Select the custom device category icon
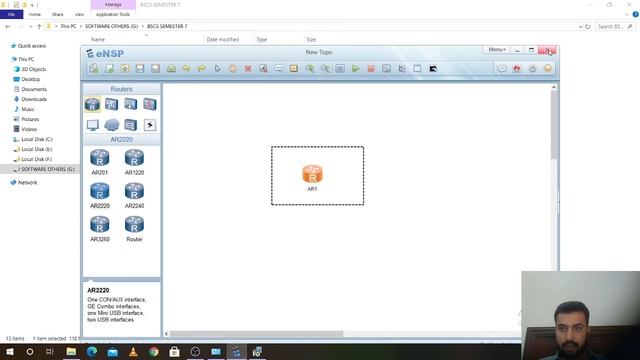 [131, 125]
